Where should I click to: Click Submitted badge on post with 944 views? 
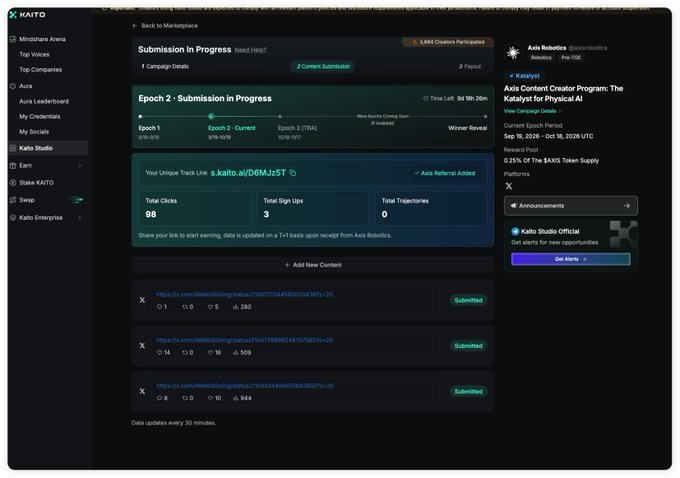click(x=468, y=391)
